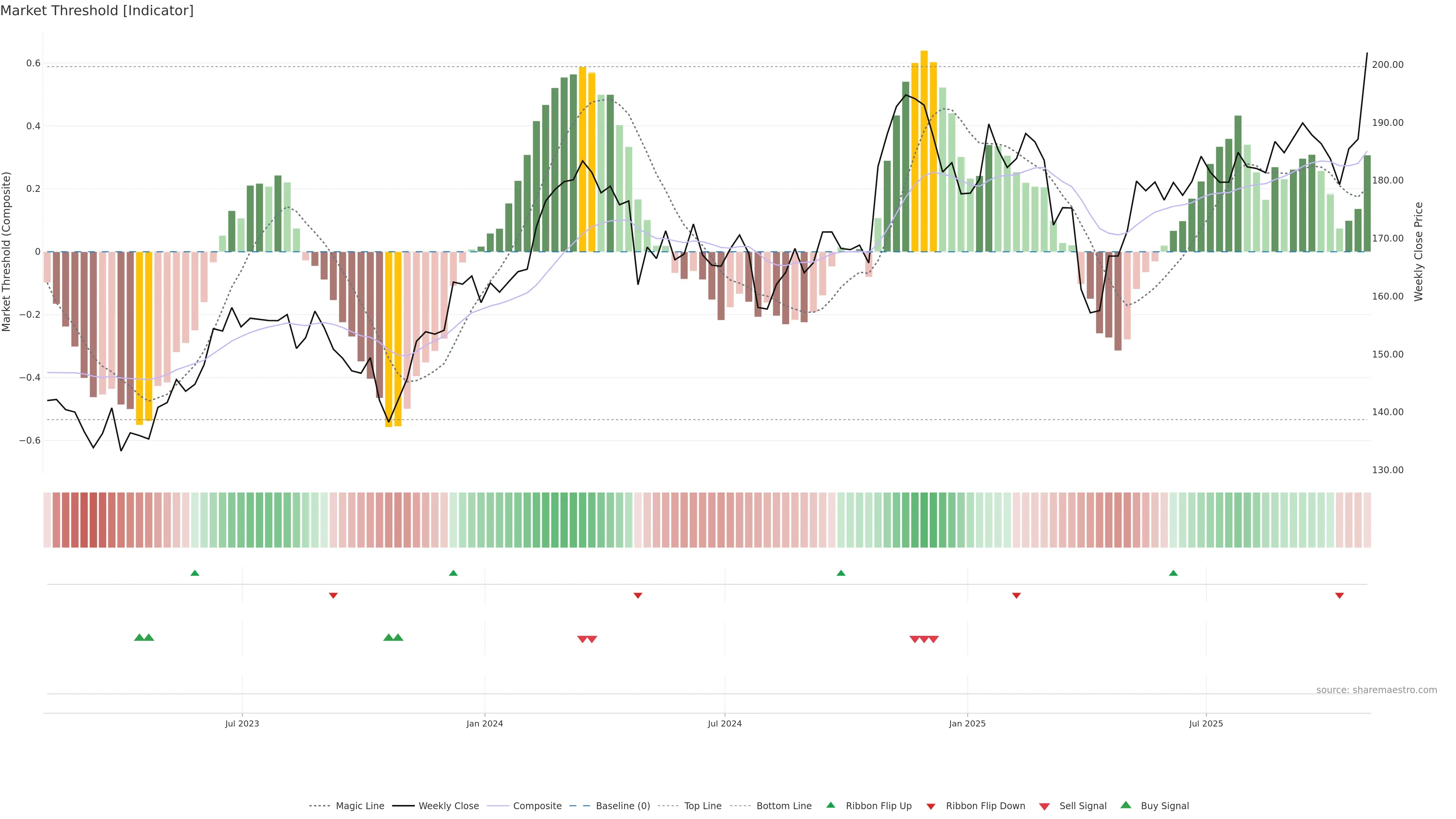The width and height of the screenshot is (1456, 819).
Task: Click the Ribbon Flip Up legend triangle icon
Action: [830, 805]
